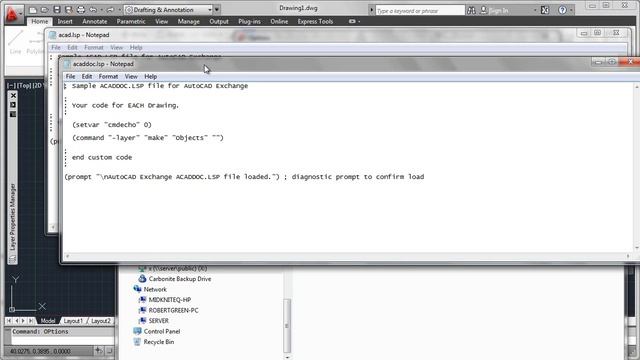Screen dimensions: 640x360
Task: Switch to the Model tab
Action: tap(47, 321)
